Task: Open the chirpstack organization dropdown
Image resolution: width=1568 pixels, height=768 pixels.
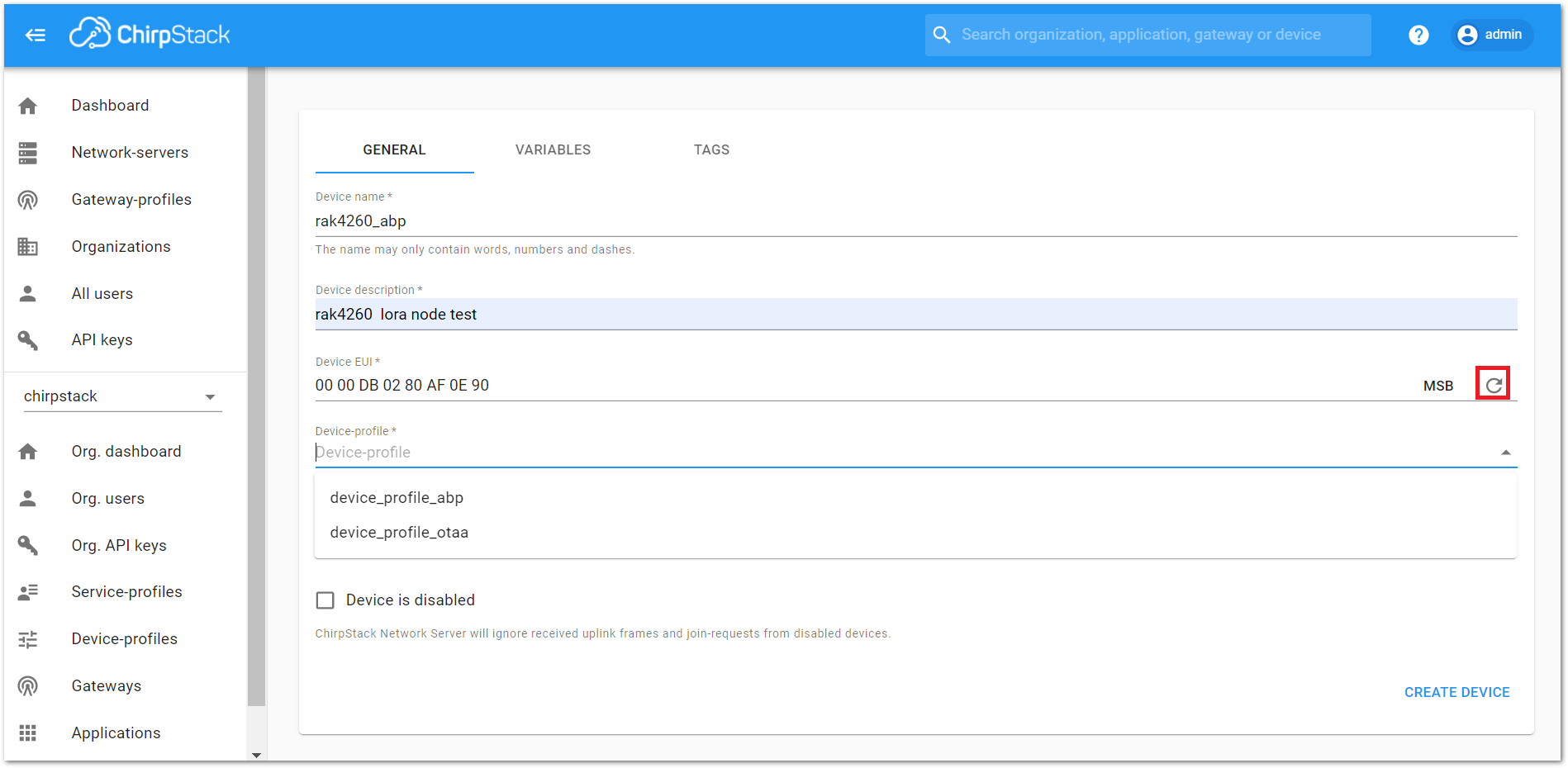Action: [x=122, y=396]
